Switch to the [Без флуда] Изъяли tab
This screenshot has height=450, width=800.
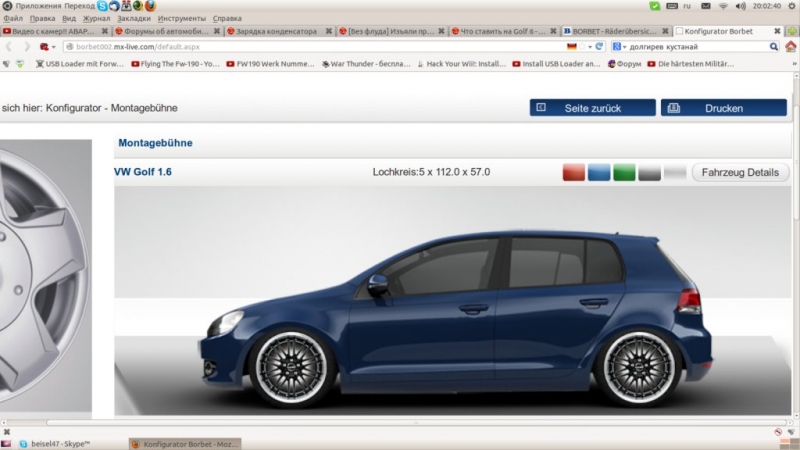coord(392,31)
